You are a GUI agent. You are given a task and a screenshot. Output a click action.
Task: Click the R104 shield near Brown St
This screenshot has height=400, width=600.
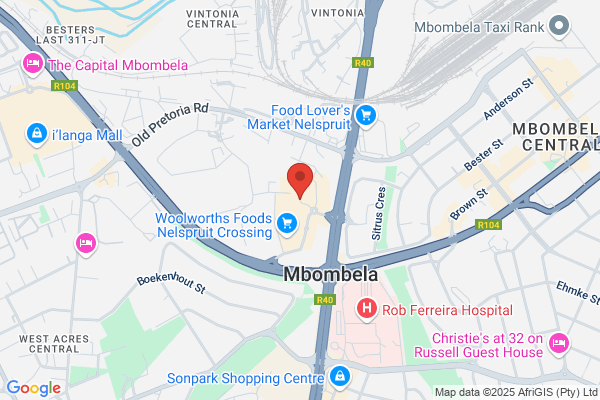point(488,225)
